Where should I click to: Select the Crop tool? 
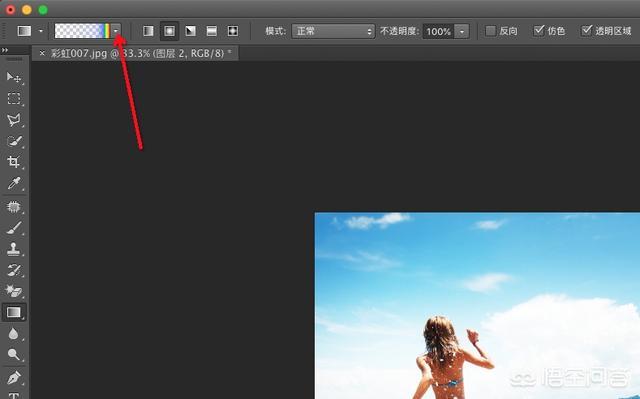13,162
